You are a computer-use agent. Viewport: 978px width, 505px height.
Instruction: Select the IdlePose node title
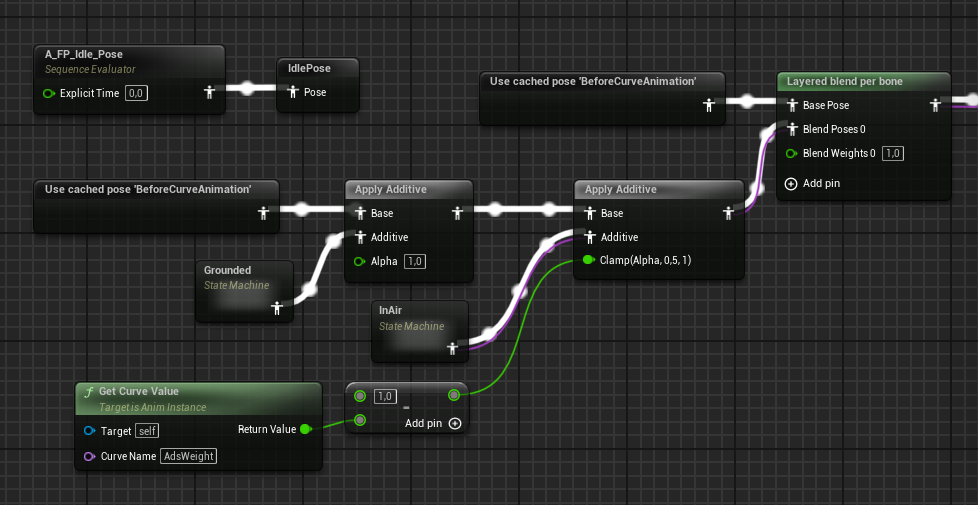click(x=309, y=68)
